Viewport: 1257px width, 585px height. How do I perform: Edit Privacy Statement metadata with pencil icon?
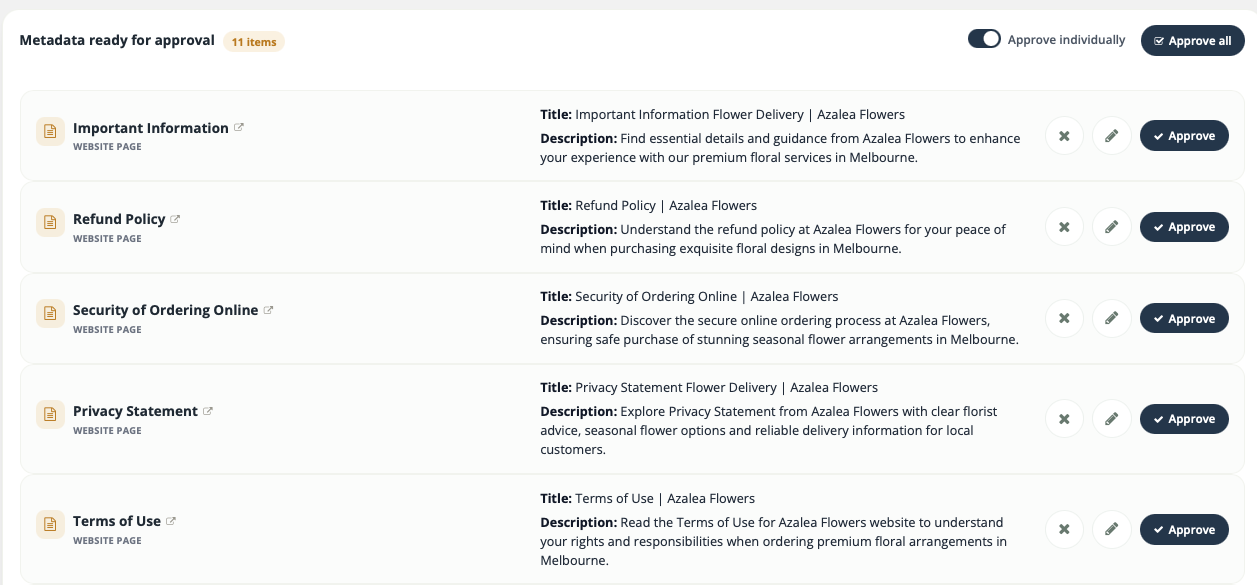point(1111,419)
